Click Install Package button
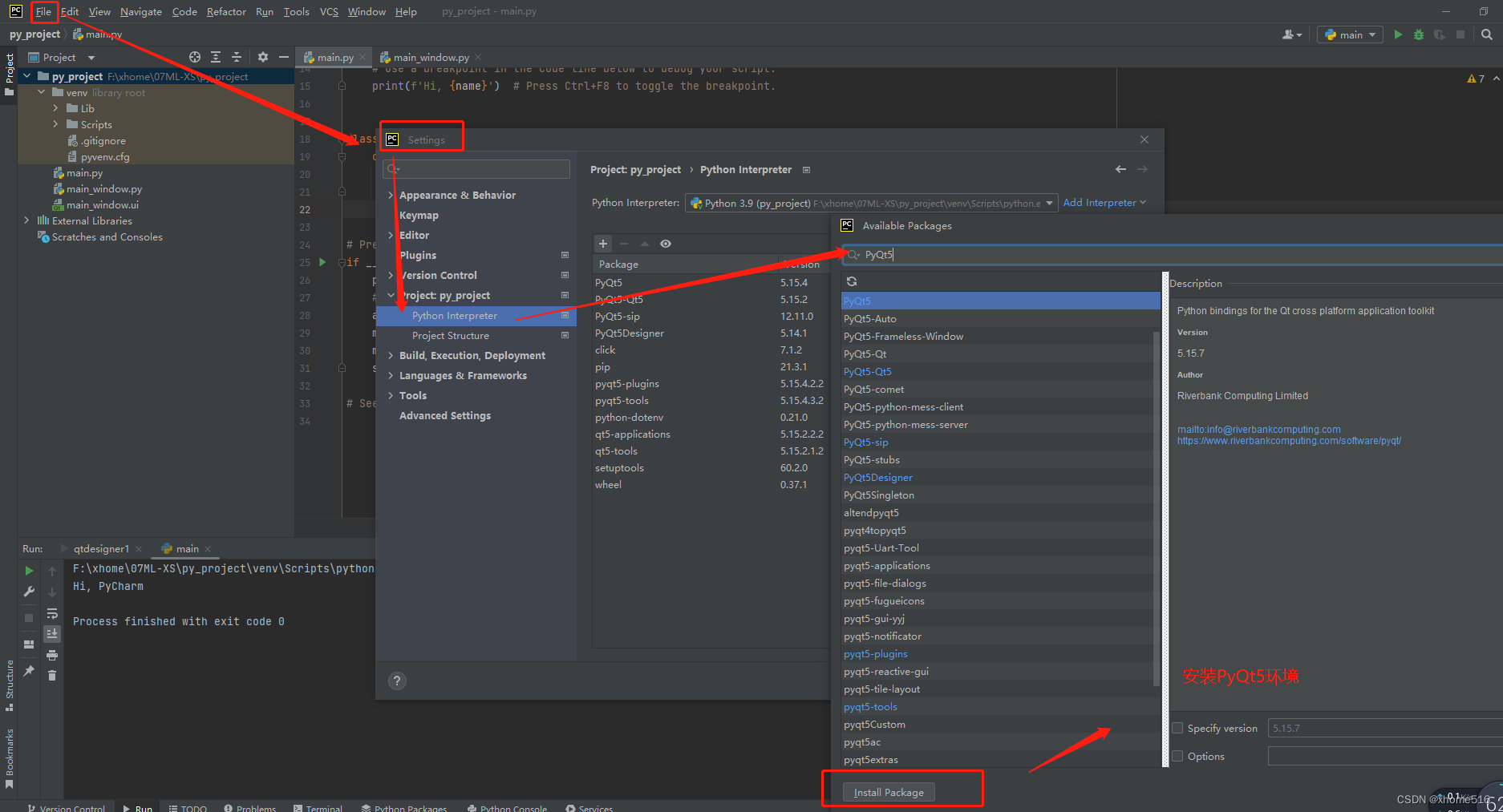The height and width of the screenshot is (812, 1503). (x=889, y=792)
